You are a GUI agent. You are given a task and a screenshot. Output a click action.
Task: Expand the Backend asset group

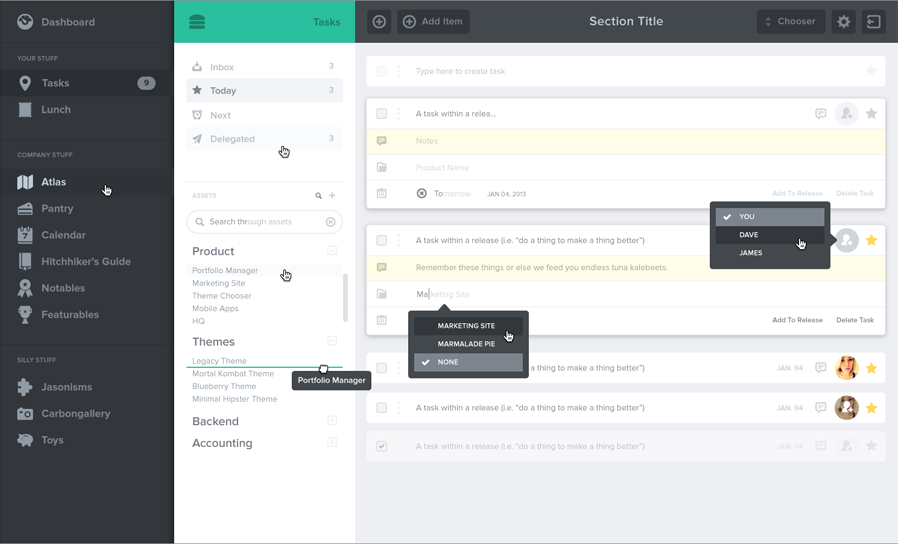332,421
